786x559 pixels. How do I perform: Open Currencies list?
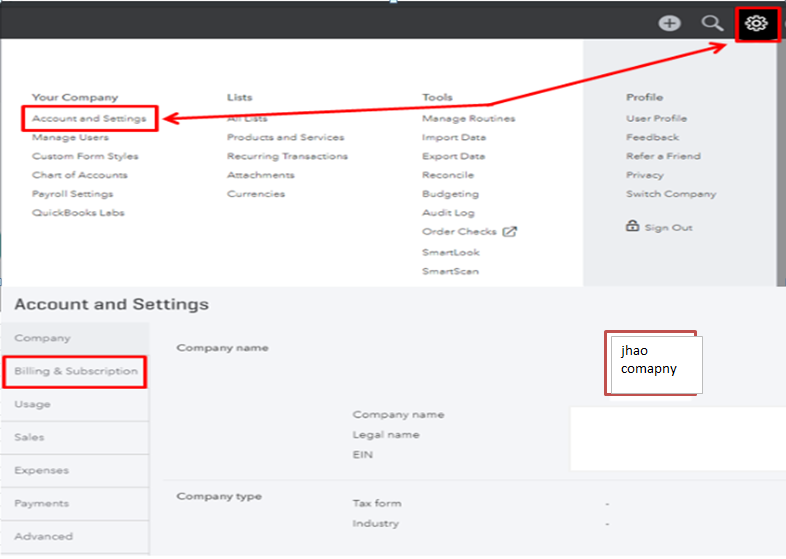tap(256, 194)
